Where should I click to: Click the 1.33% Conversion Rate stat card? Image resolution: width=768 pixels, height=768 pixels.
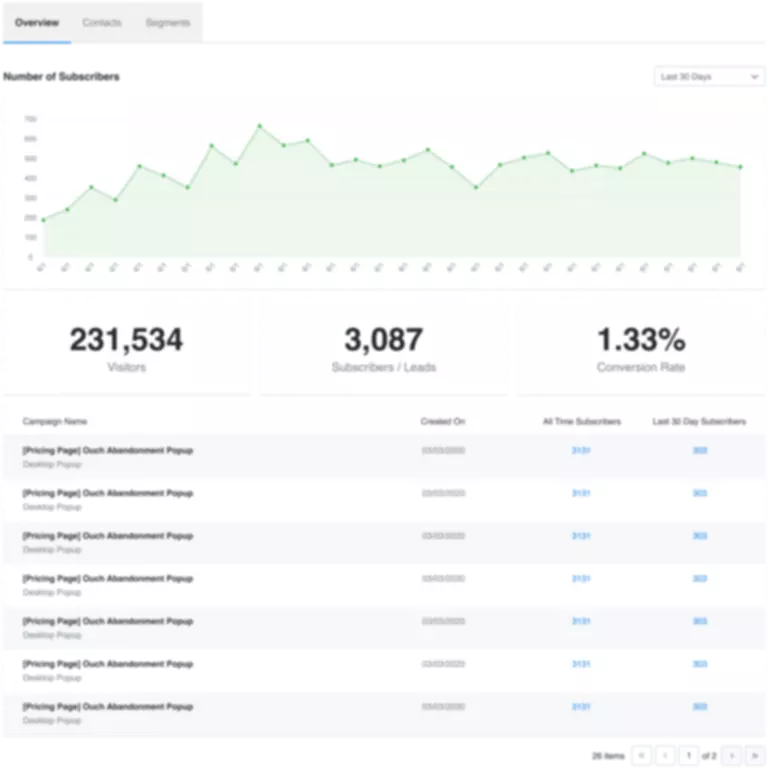pyautogui.click(x=640, y=346)
